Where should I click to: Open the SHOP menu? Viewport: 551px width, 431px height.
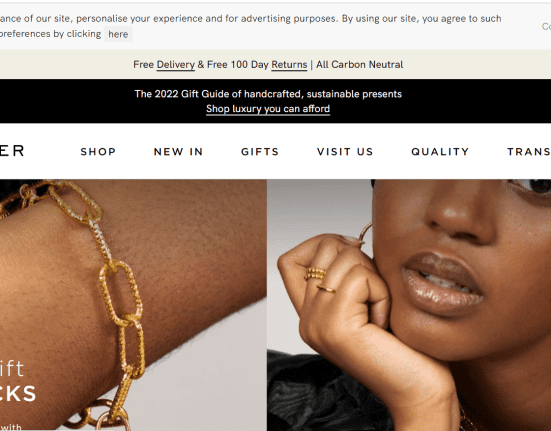pyautogui.click(x=98, y=151)
